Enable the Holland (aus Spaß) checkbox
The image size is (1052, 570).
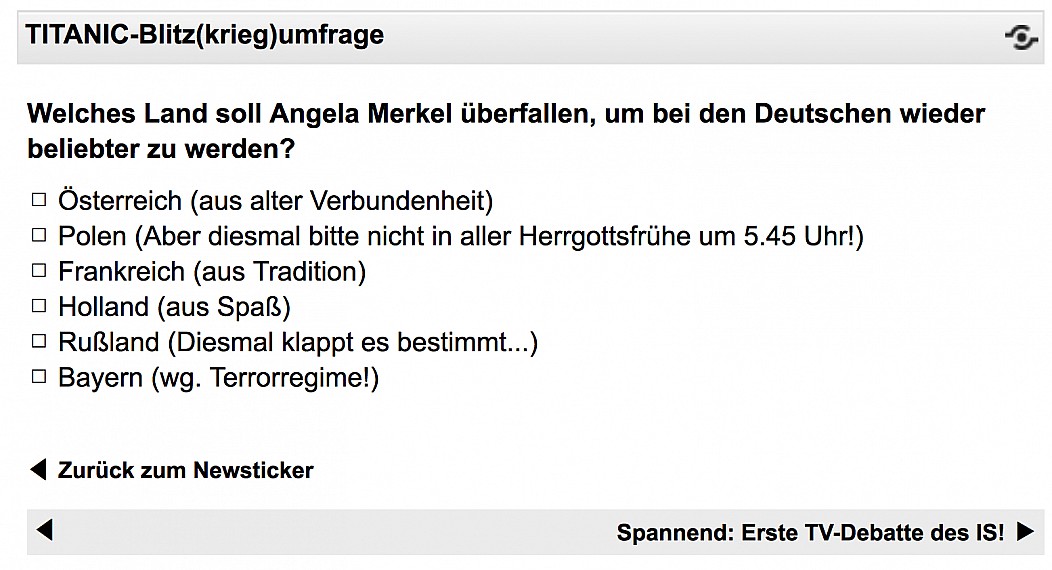[x=39, y=306]
